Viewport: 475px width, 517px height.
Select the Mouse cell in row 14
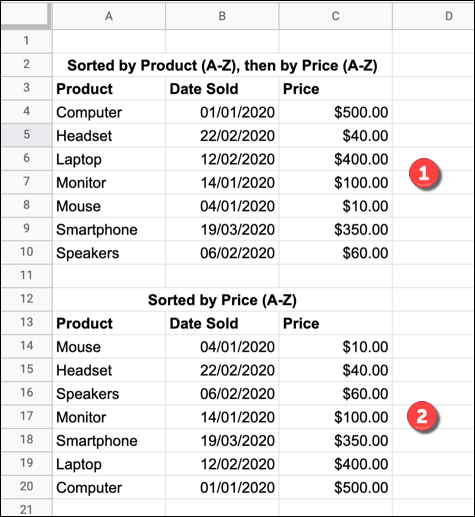pos(109,347)
